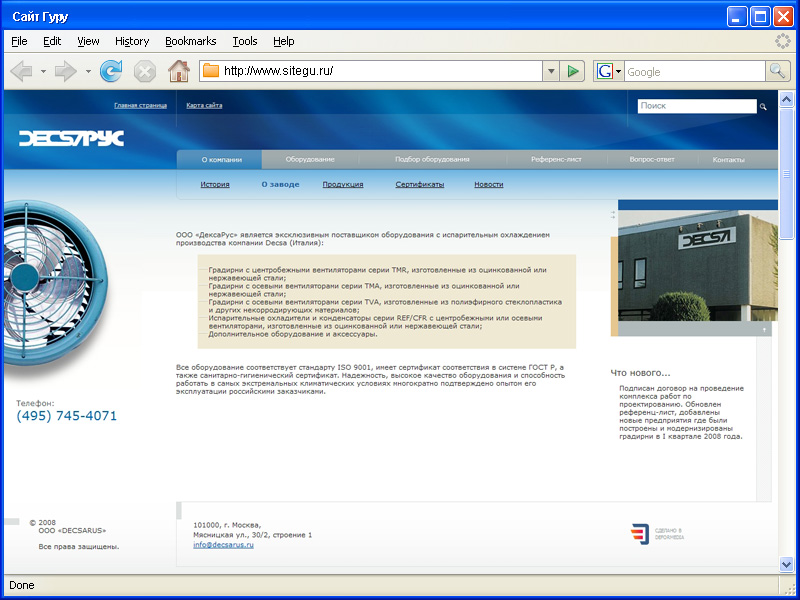Open the Back history dropdown arrow
Screen dimensions: 800x600
click(43, 71)
